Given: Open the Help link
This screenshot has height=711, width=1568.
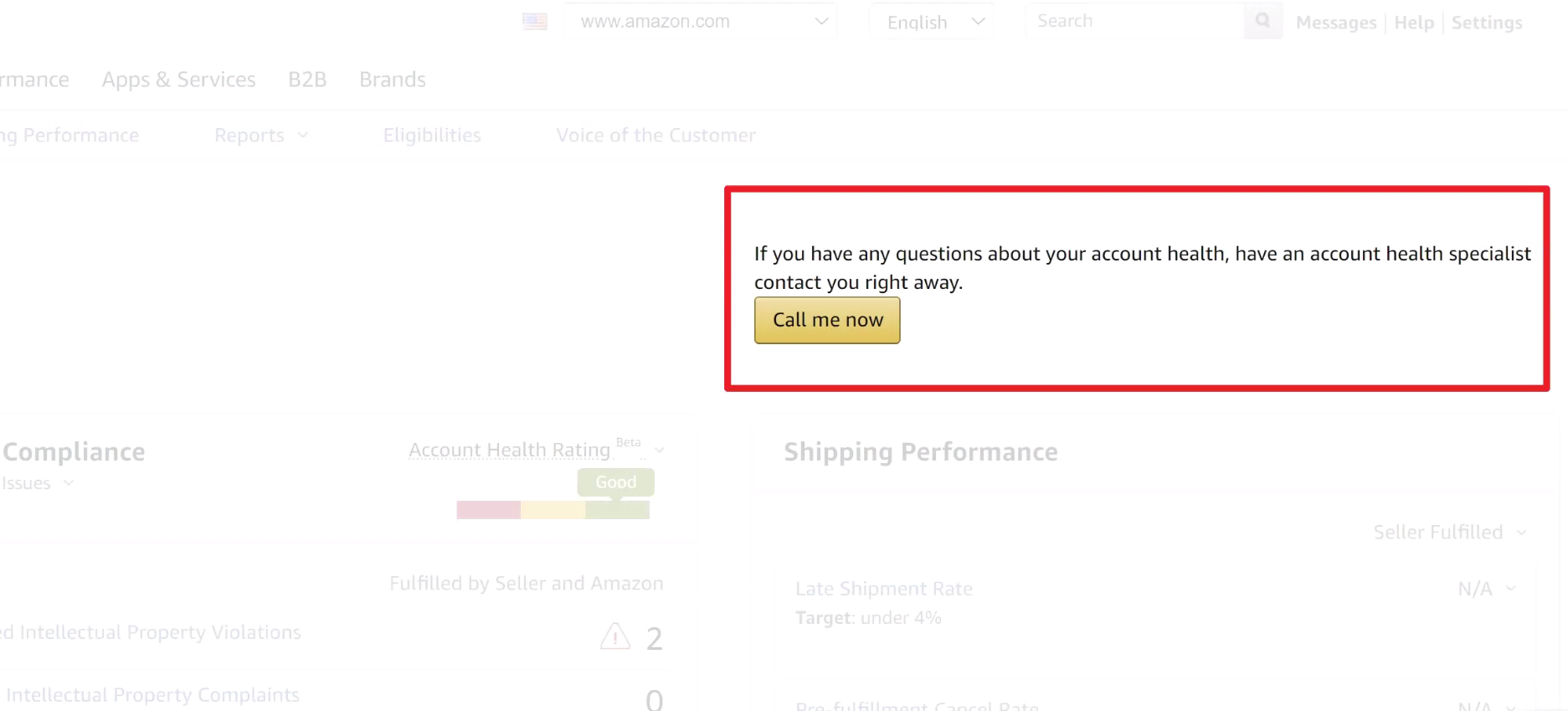Looking at the screenshot, I should [1413, 23].
